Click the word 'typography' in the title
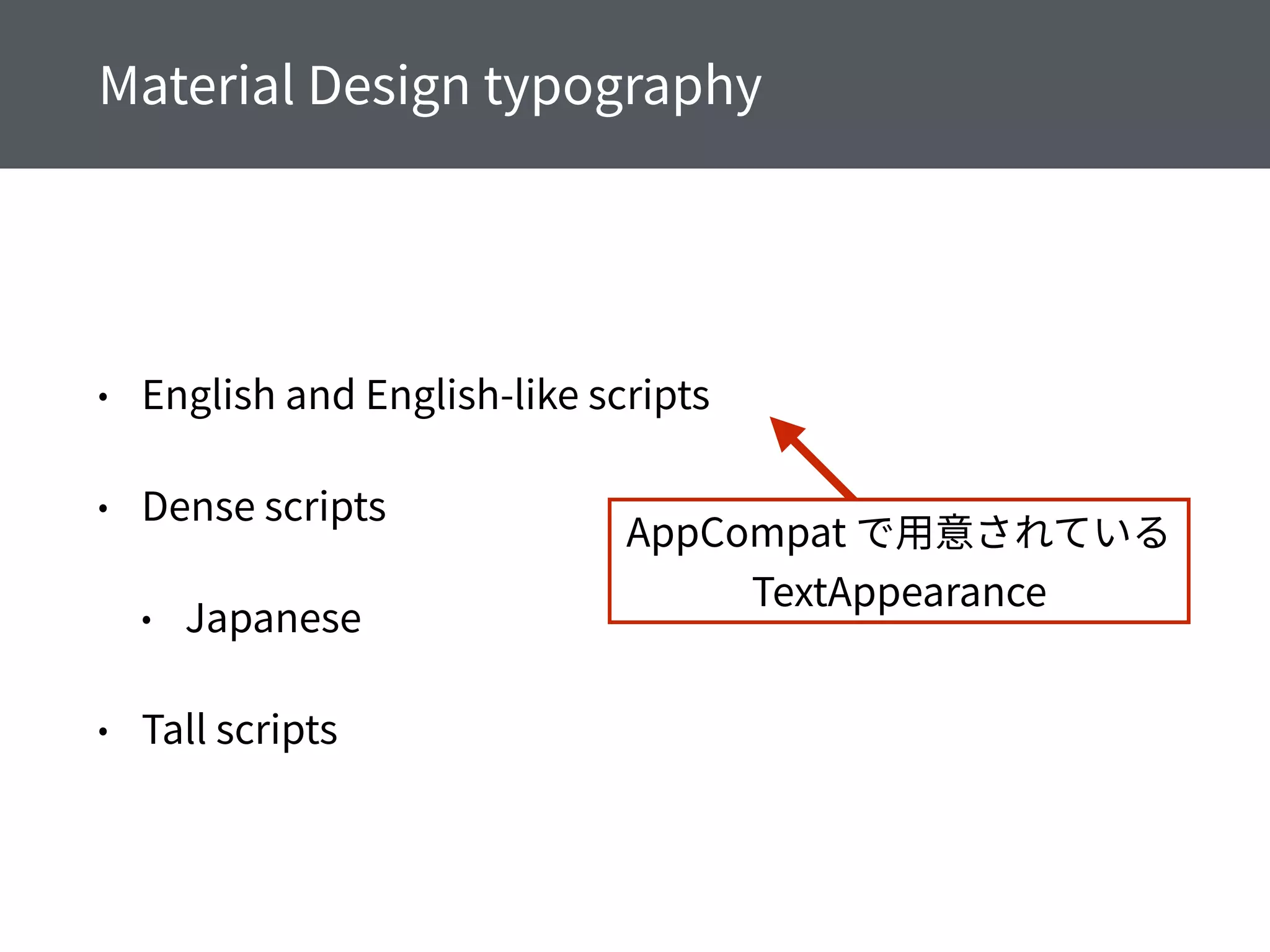1270x952 pixels. 622,87
